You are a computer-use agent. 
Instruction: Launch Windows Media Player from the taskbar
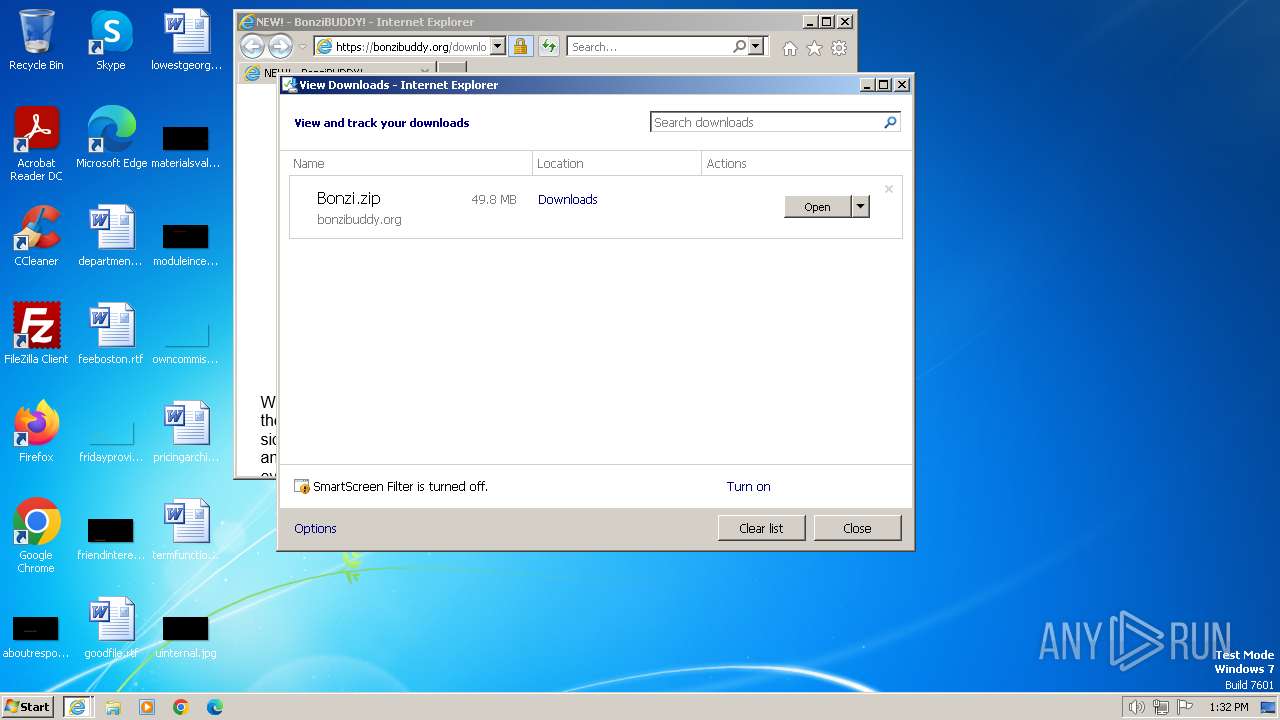tap(147, 707)
